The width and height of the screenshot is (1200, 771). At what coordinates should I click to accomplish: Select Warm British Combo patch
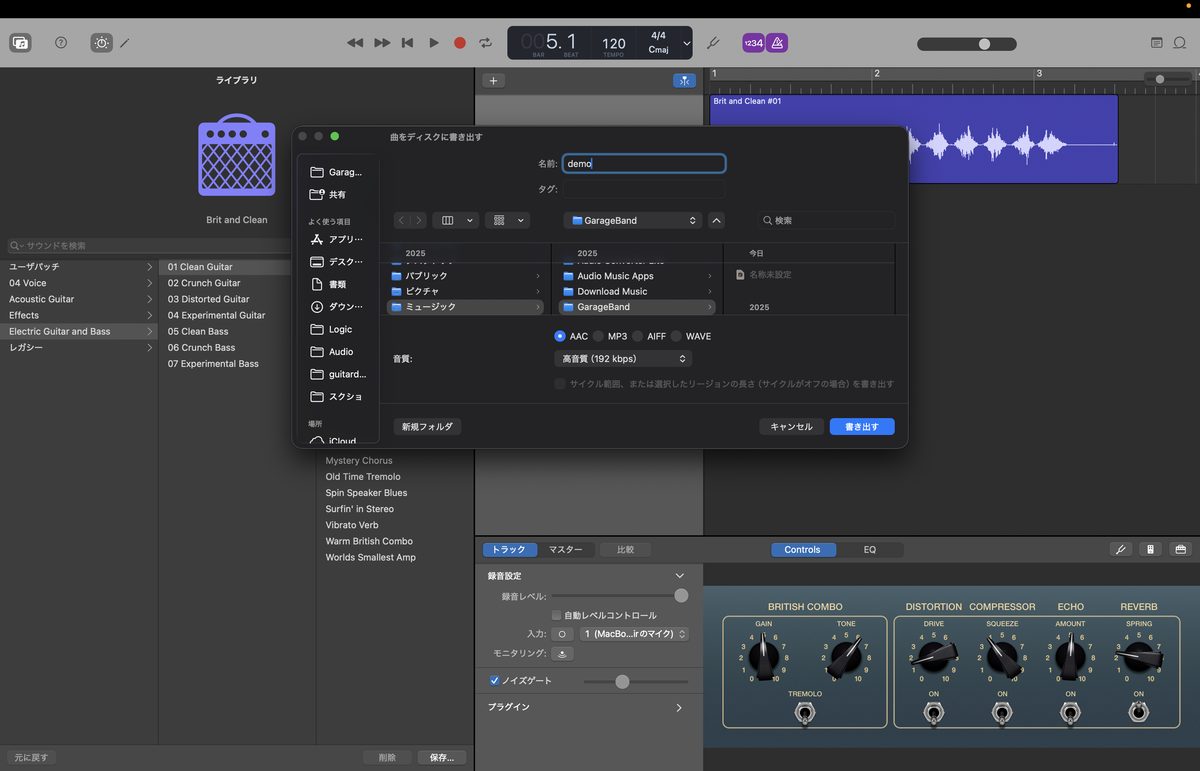369,541
